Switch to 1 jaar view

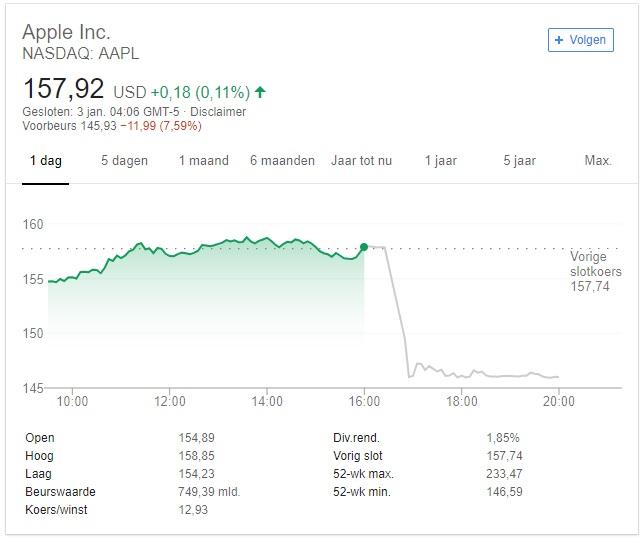[441, 160]
